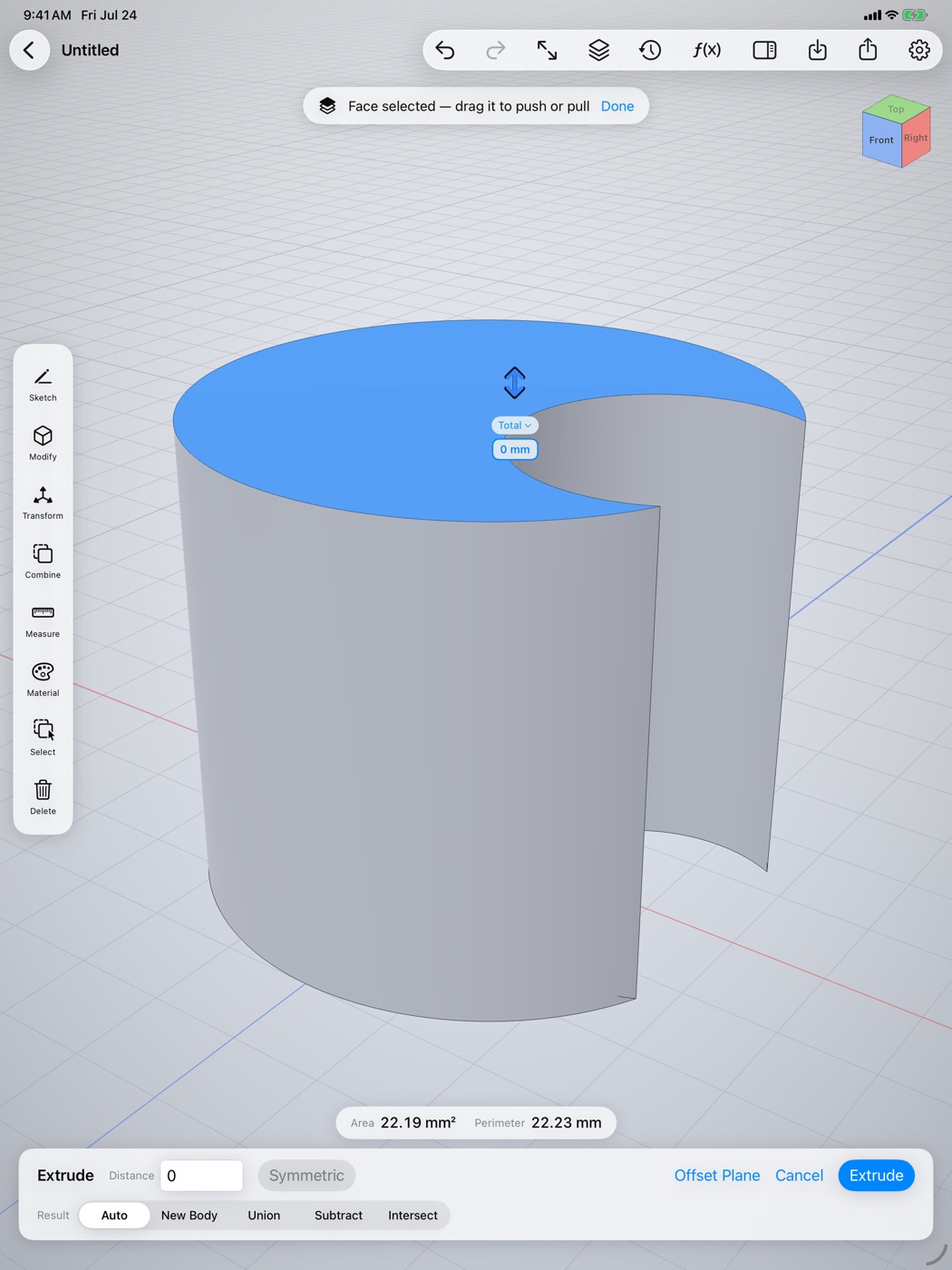This screenshot has height=1270, width=952.
Task: Tap the stacked face icon in hint banner
Action: (x=327, y=106)
